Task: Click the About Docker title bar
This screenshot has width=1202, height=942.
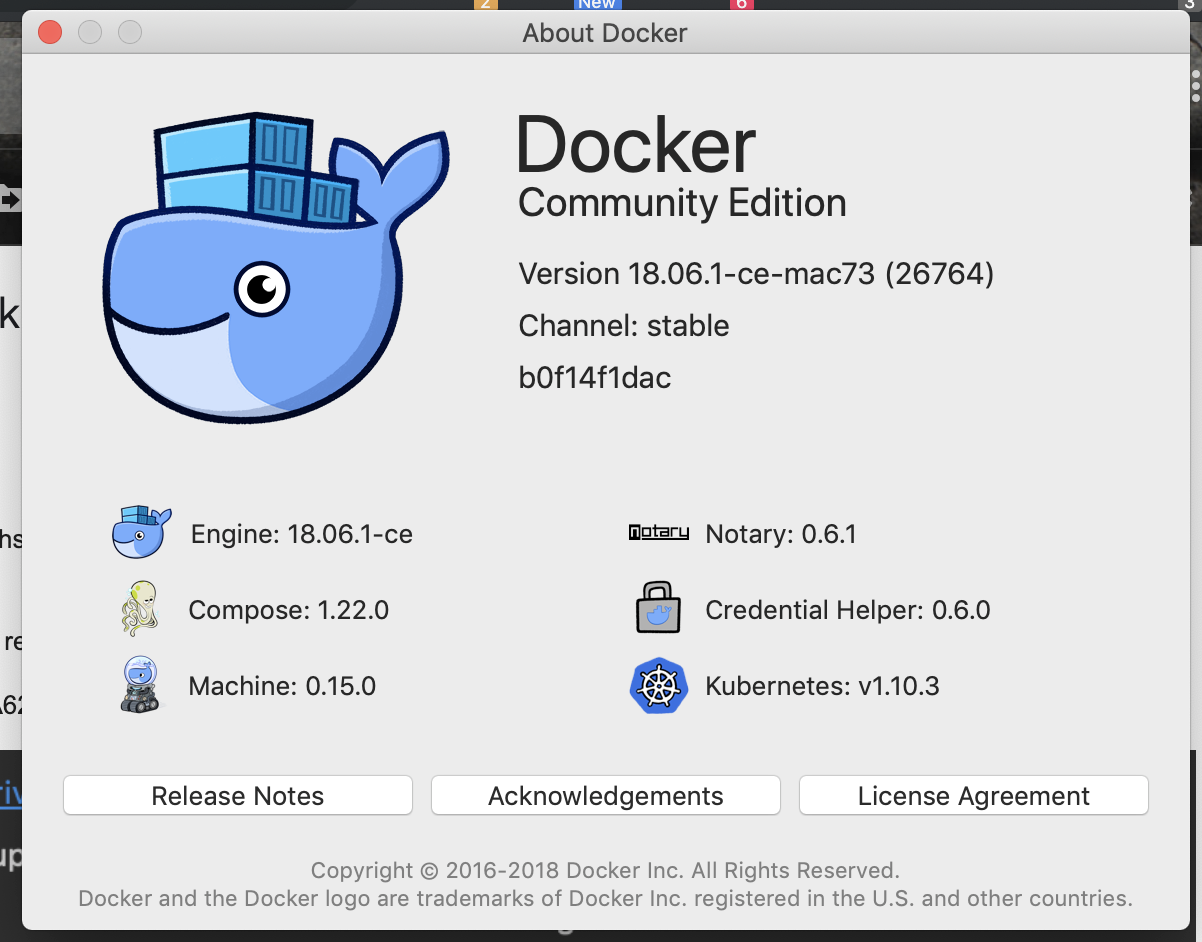Action: [x=604, y=32]
